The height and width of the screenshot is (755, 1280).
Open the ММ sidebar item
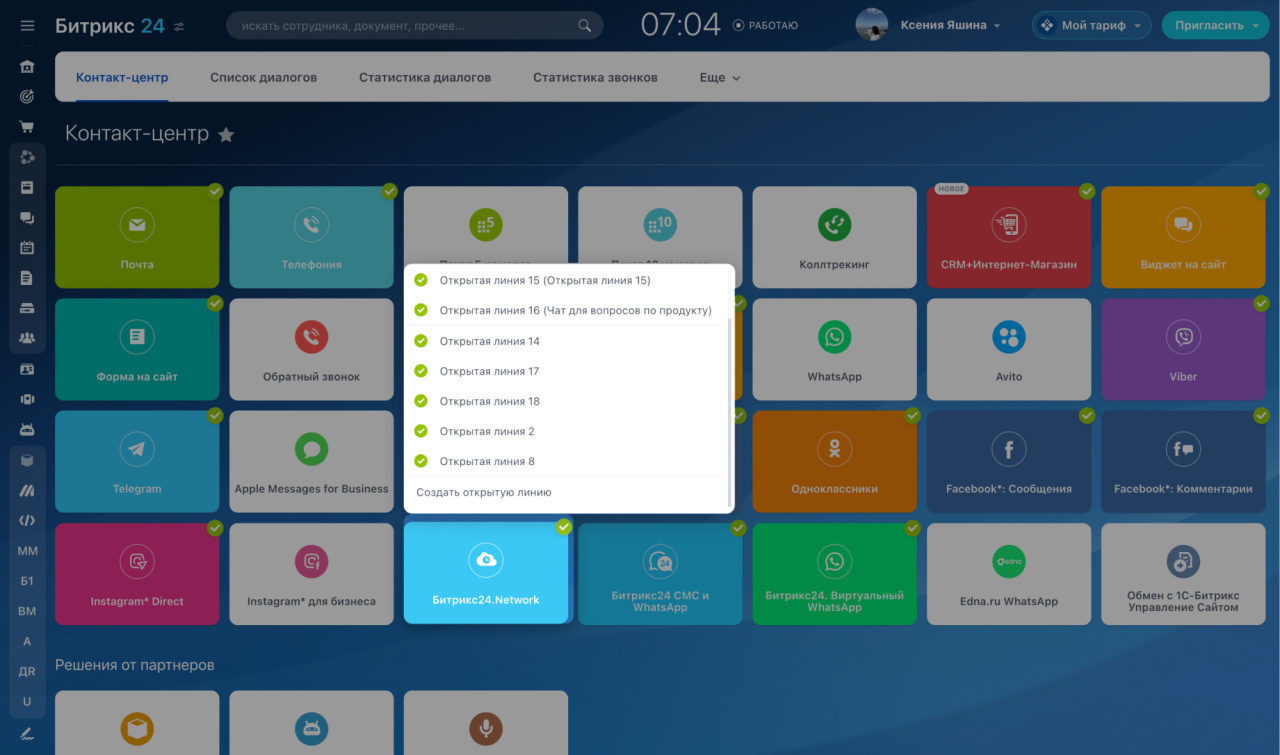pos(27,551)
